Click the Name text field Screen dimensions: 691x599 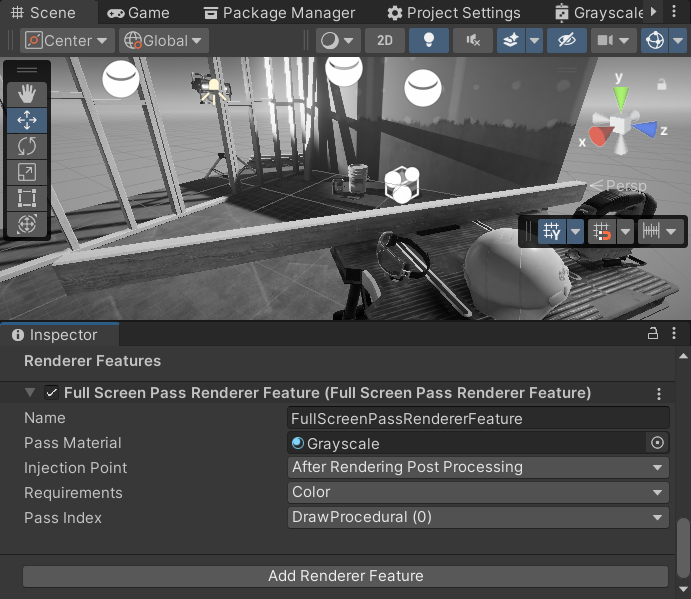pos(478,419)
